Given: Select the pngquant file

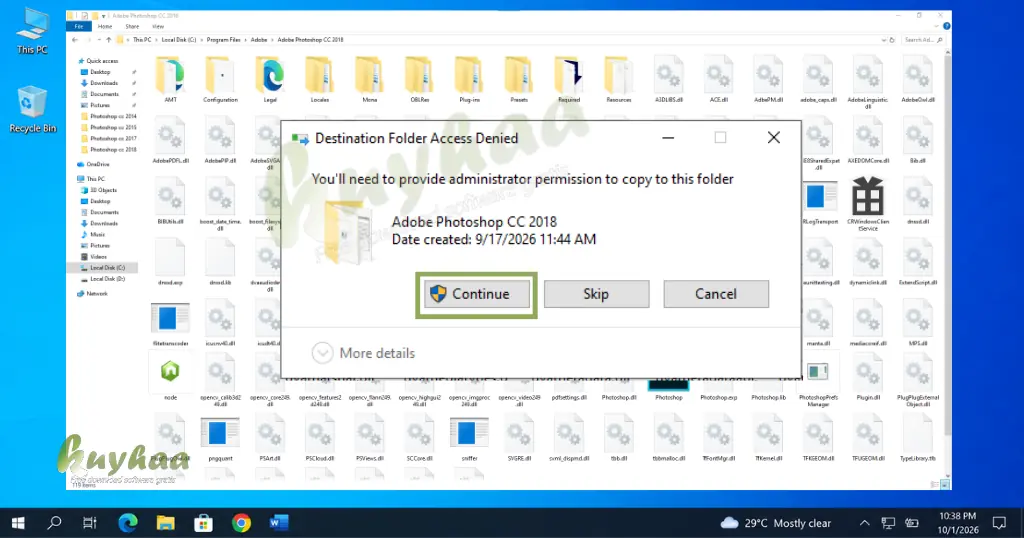Looking at the screenshot, I should (x=220, y=439).
